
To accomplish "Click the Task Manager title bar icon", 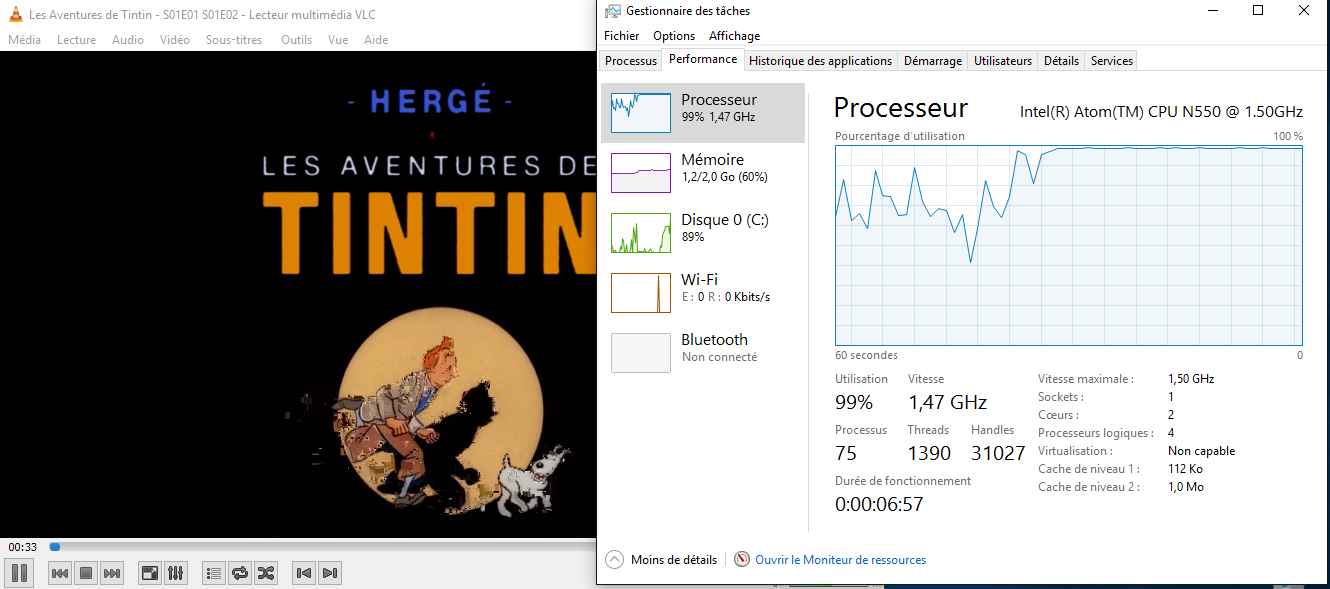I will (x=612, y=11).
